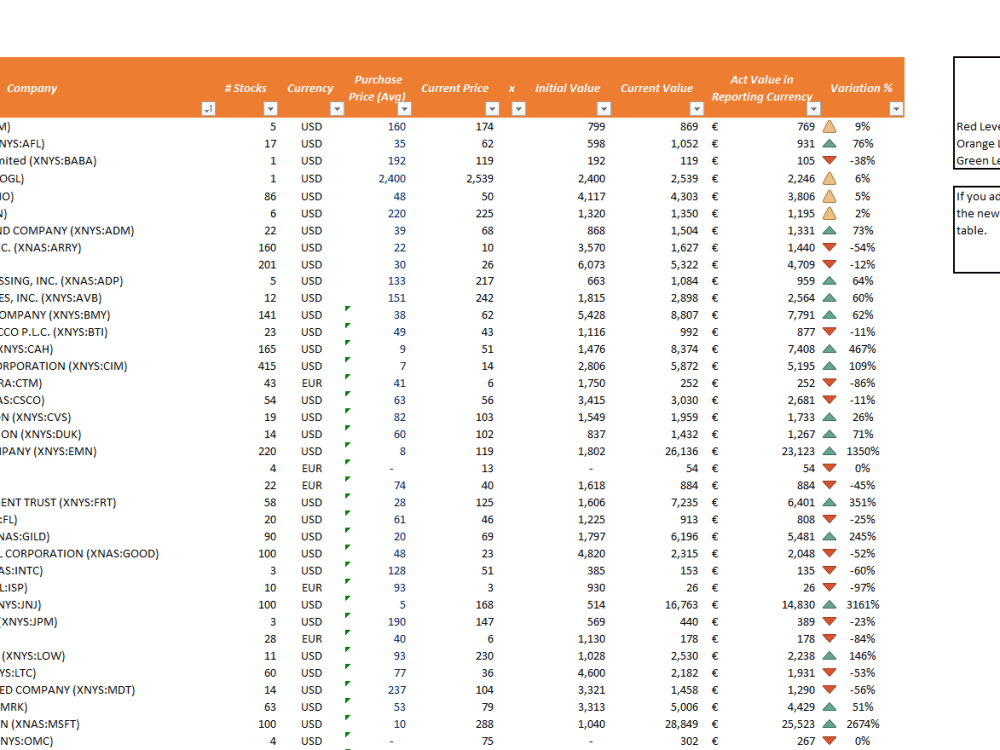This screenshot has height=750, width=1000.
Task: Click the orange triangle icon beside 9%
Action: [829, 126]
